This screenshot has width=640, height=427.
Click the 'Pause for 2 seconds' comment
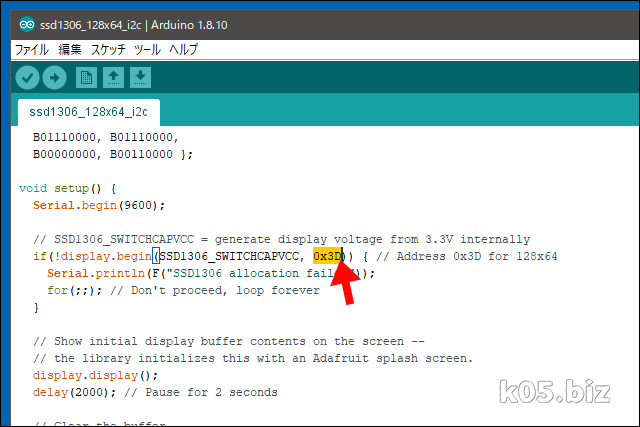click(201, 392)
